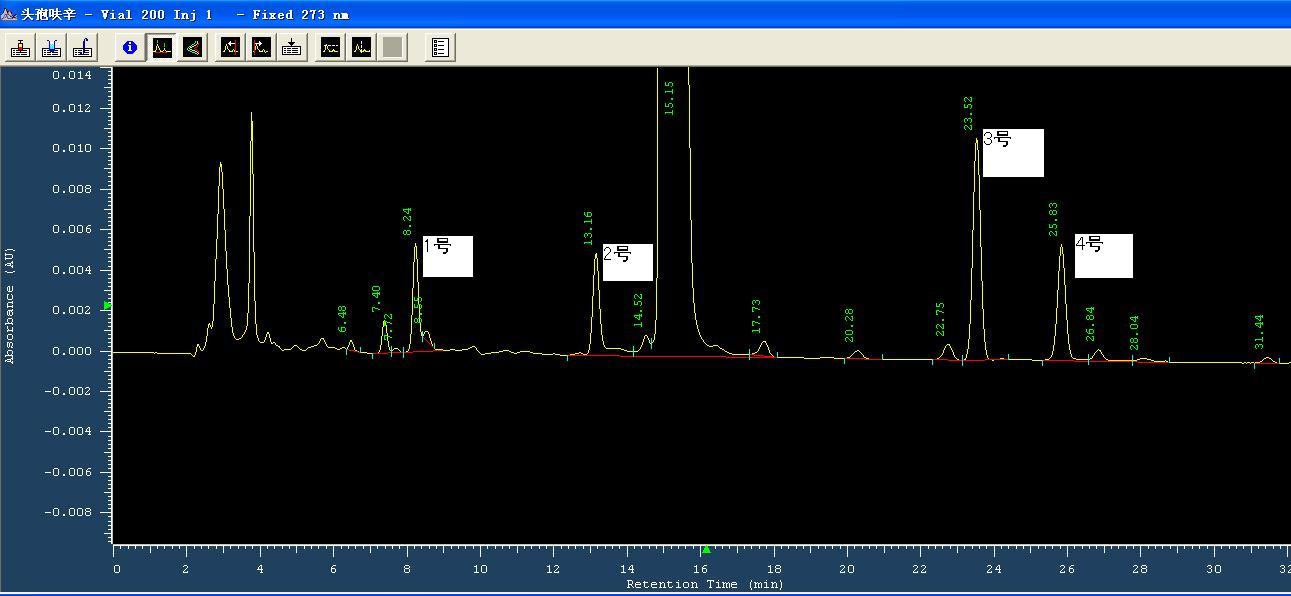Click the white label box for peak 3号
This screenshot has height=596, width=1291.
click(1012, 152)
